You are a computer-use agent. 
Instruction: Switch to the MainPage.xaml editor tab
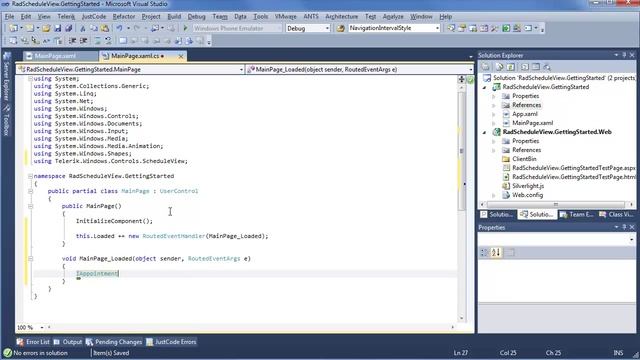coord(55,56)
